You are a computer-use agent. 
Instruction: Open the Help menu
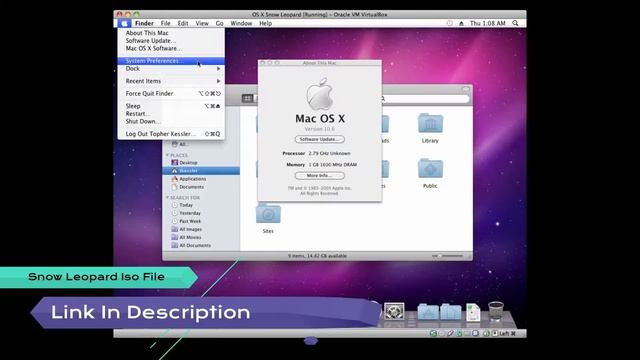(x=265, y=23)
